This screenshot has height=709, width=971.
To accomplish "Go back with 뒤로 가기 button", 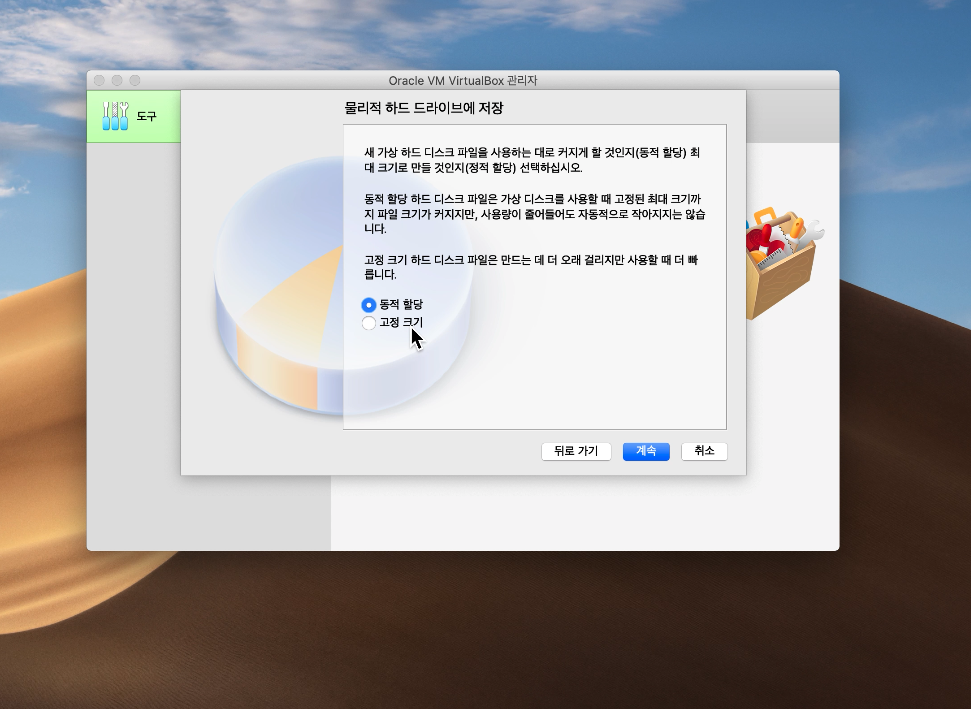I will tap(576, 451).
